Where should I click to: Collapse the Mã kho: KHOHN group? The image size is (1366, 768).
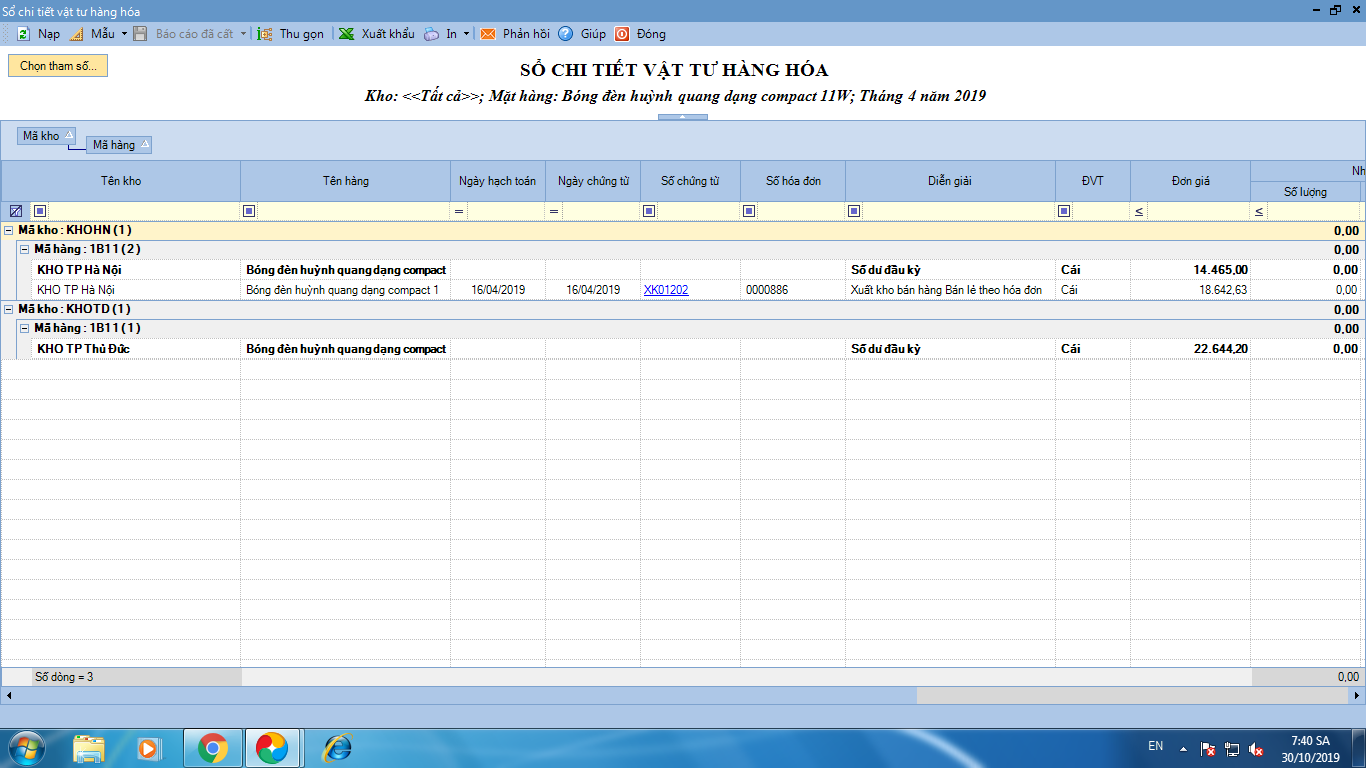9,230
